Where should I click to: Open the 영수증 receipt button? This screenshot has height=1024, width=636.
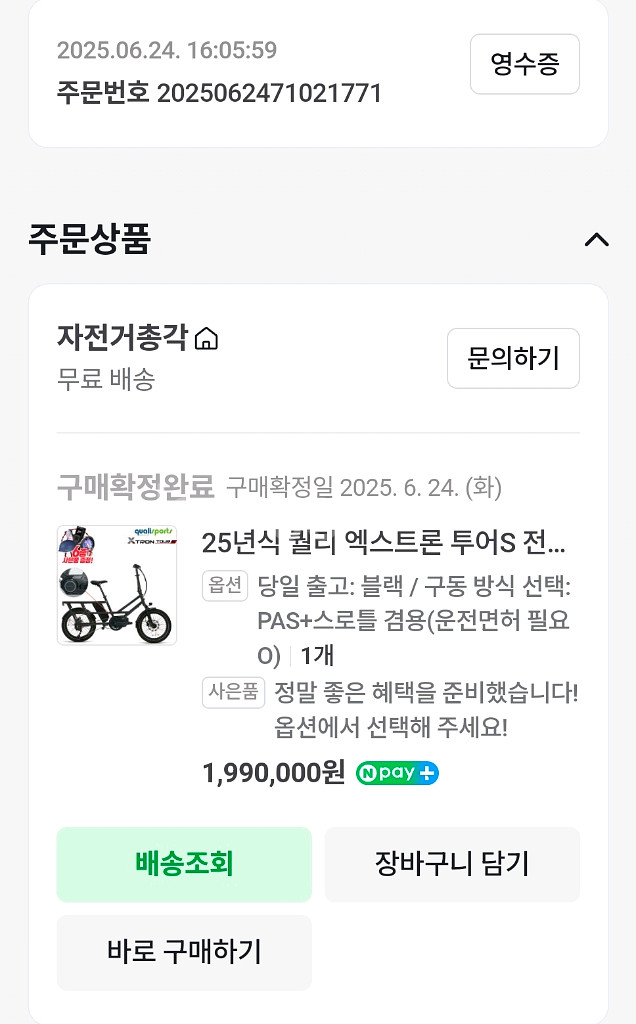[x=524, y=65]
